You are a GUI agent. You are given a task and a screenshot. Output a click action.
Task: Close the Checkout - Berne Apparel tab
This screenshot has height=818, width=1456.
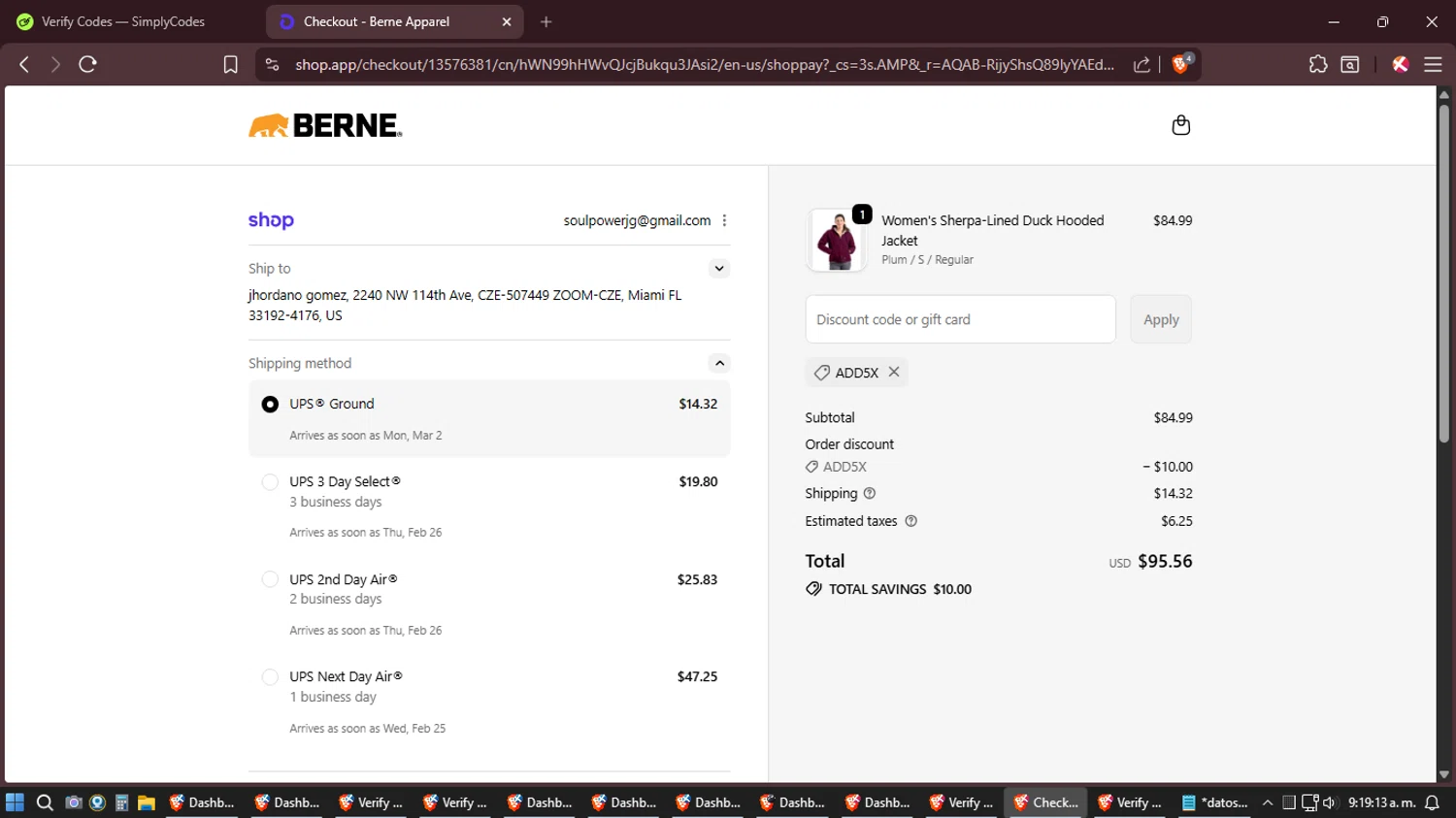pos(507,21)
